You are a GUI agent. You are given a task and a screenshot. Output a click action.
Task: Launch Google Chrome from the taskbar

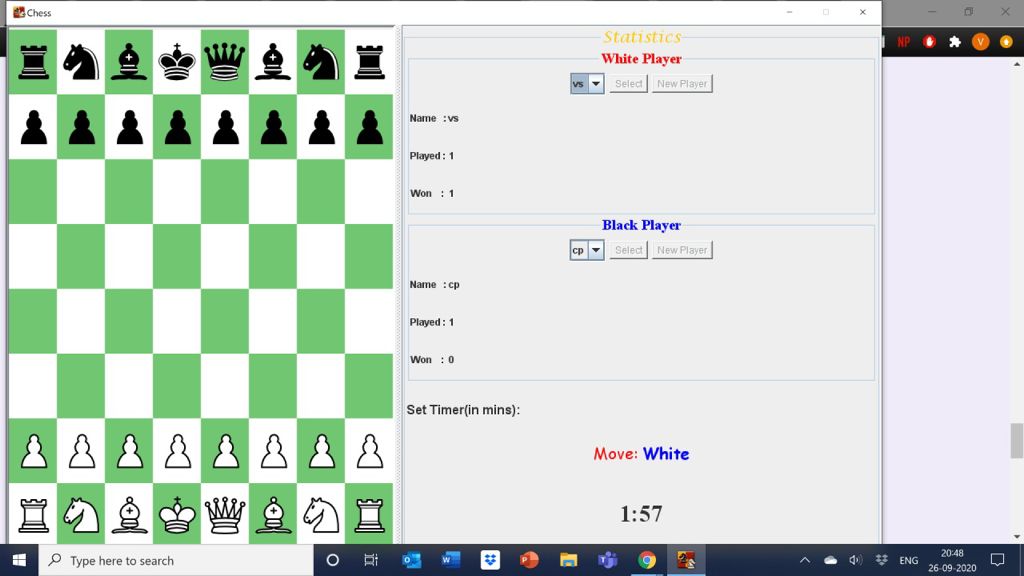(x=646, y=560)
